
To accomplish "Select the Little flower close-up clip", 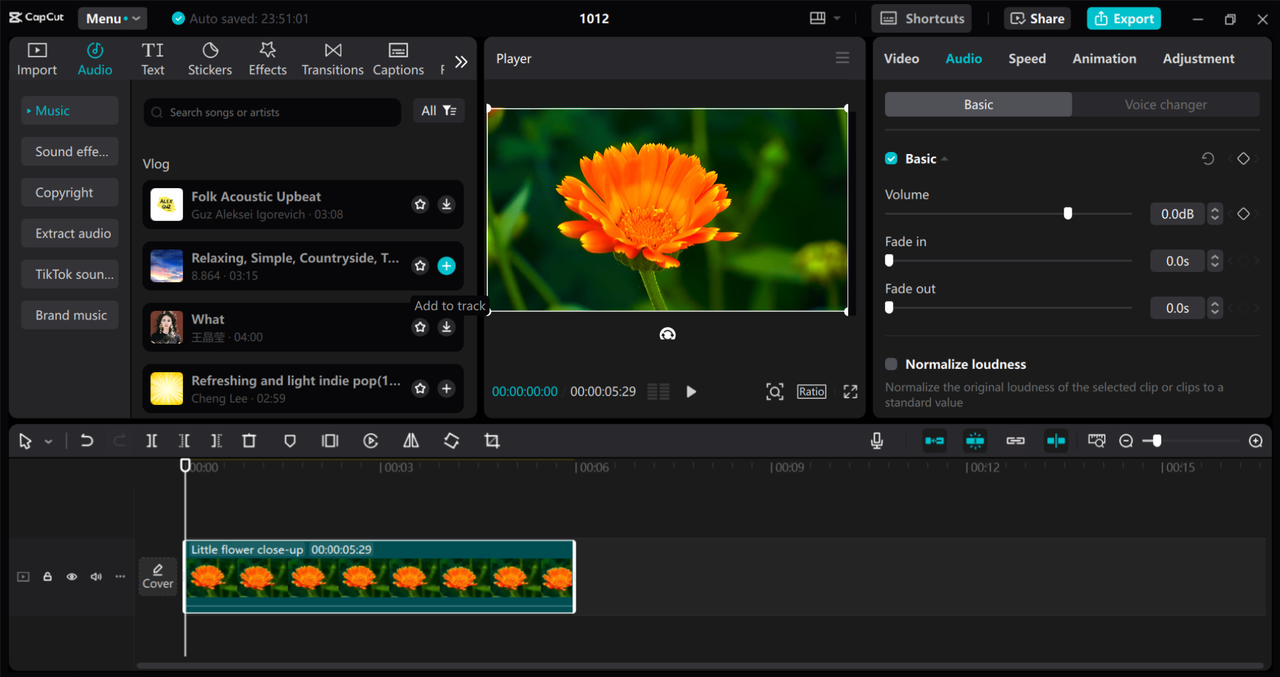I will pyautogui.click(x=379, y=576).
